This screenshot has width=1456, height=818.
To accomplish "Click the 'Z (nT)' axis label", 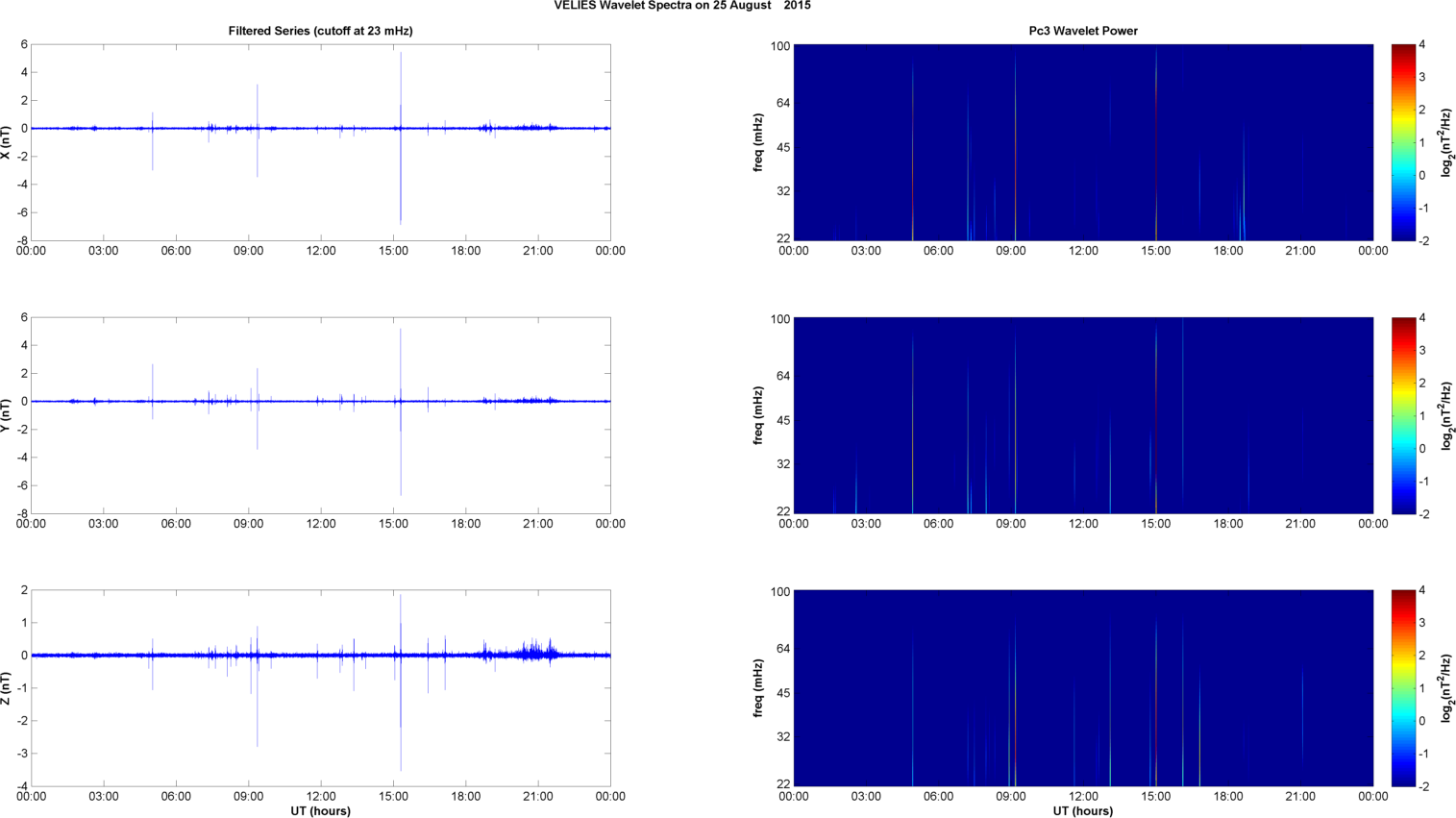I will [x=6, y=688].
